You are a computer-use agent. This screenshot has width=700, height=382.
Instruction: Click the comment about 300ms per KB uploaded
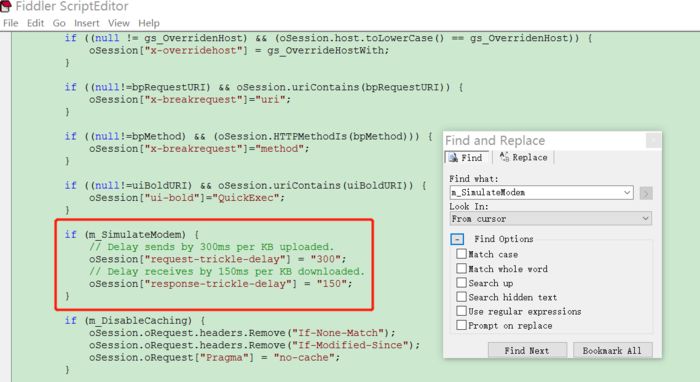pos(212,247)
